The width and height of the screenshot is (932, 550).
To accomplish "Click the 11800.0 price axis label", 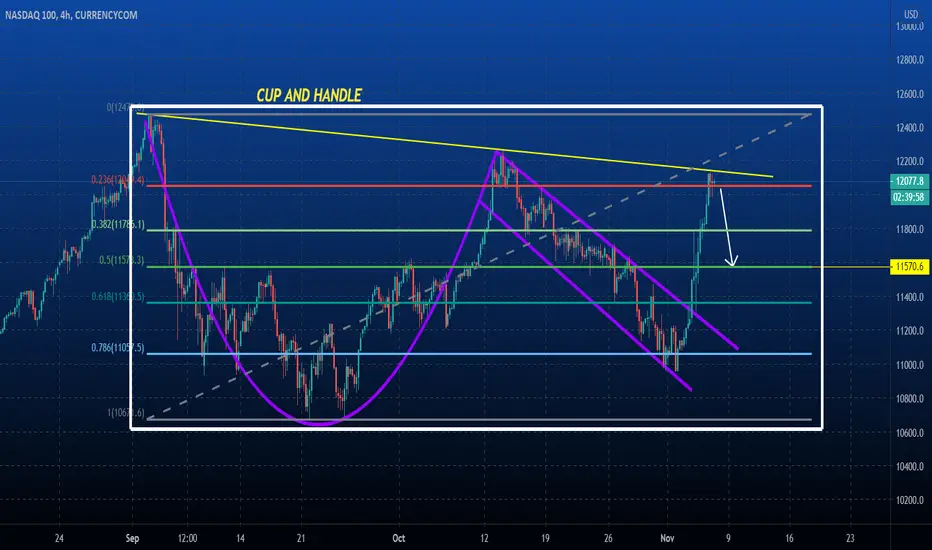I will [x=910, y=229].
